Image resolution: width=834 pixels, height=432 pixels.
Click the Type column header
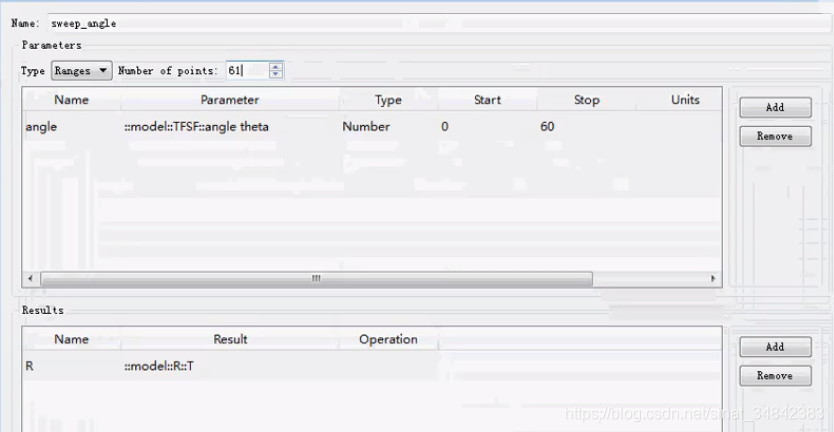(x=388, y=100)
